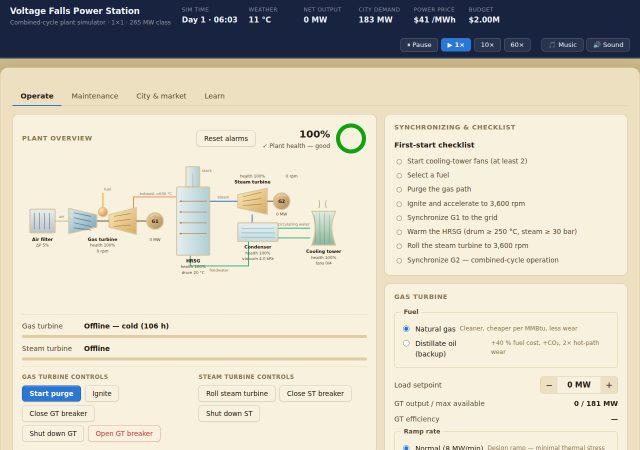Click the Net output 0 MW readout
The image size is (640, 450).
[x=322, y=16]
